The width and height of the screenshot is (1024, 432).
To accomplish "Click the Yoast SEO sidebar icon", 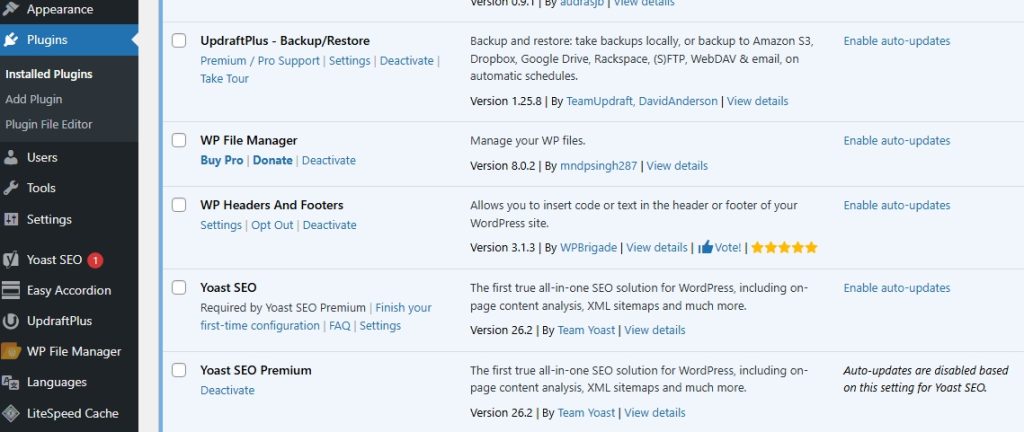I will 11,260.
